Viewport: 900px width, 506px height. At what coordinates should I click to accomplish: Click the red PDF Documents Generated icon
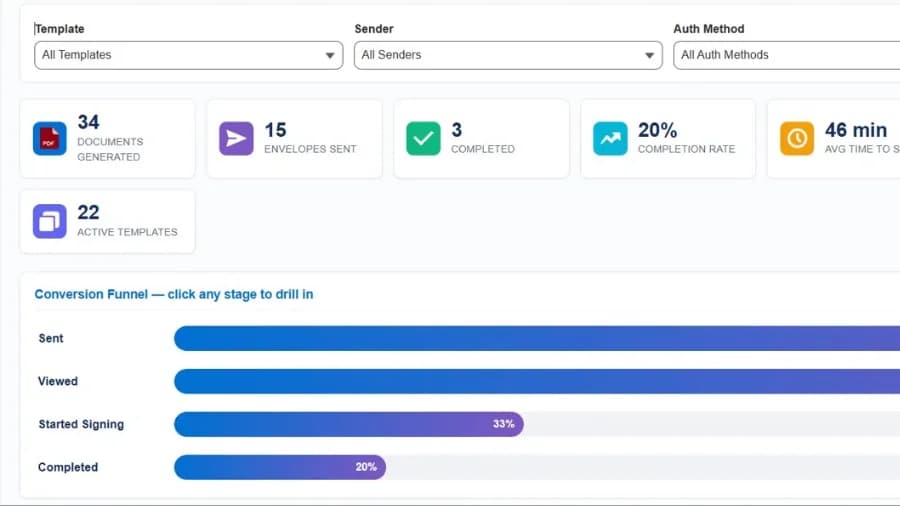coord(49,138)
